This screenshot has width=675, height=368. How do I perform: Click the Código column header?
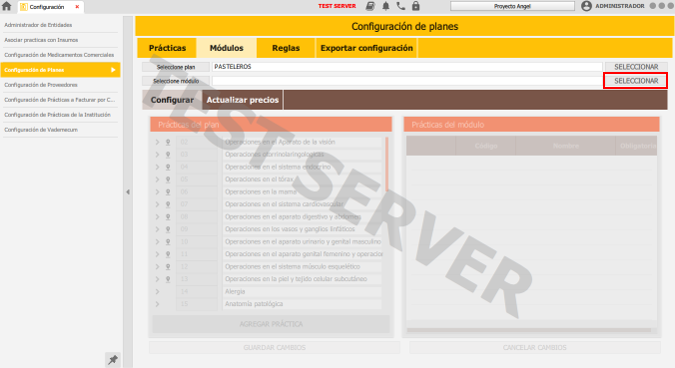pyautogui.click(x=486, y=146)
